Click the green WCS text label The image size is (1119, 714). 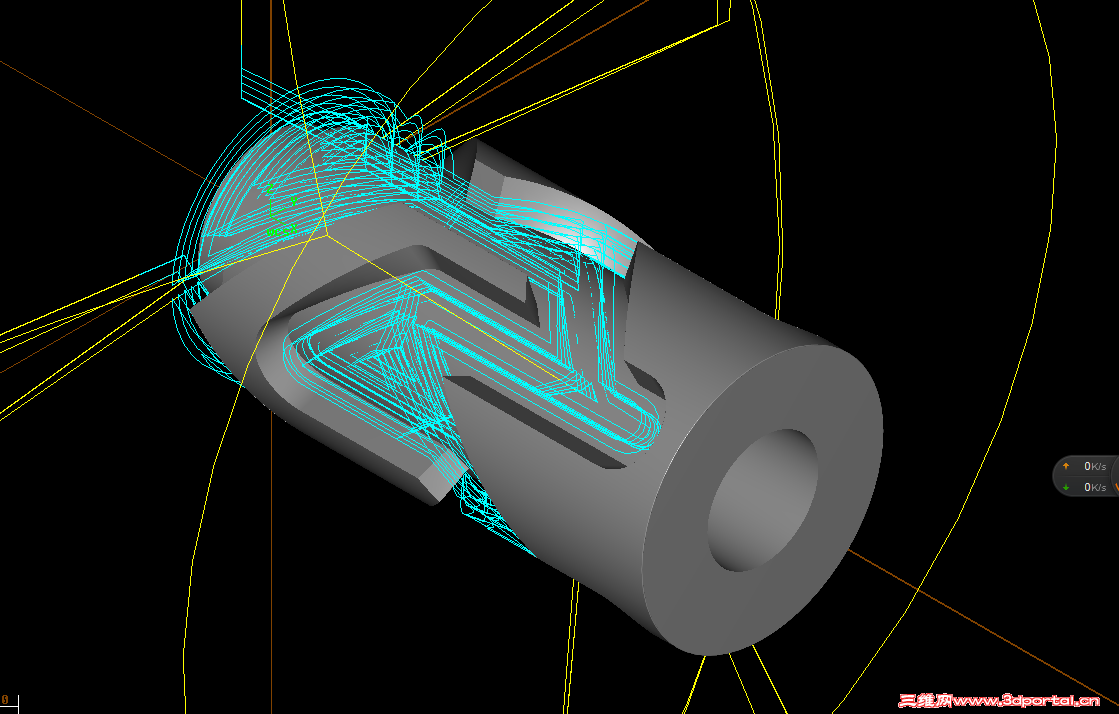[280, 231]
